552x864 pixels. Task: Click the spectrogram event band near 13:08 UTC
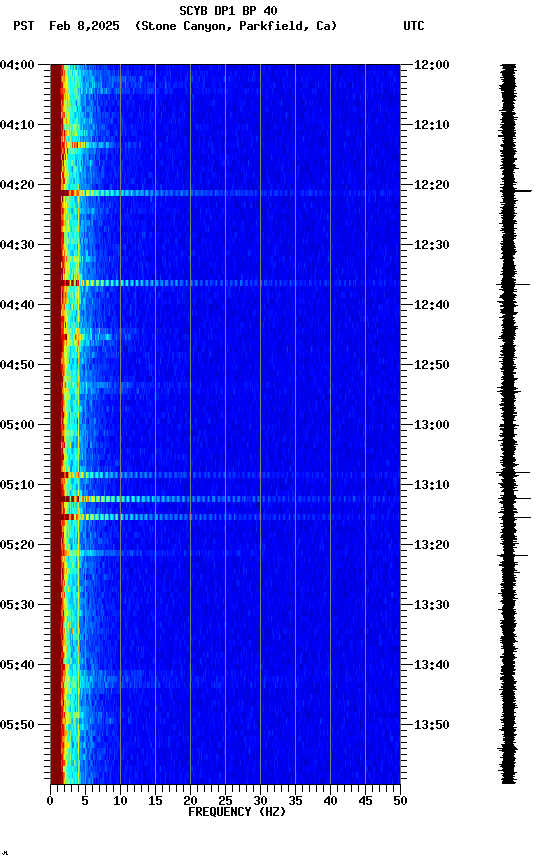pos(225,475)
